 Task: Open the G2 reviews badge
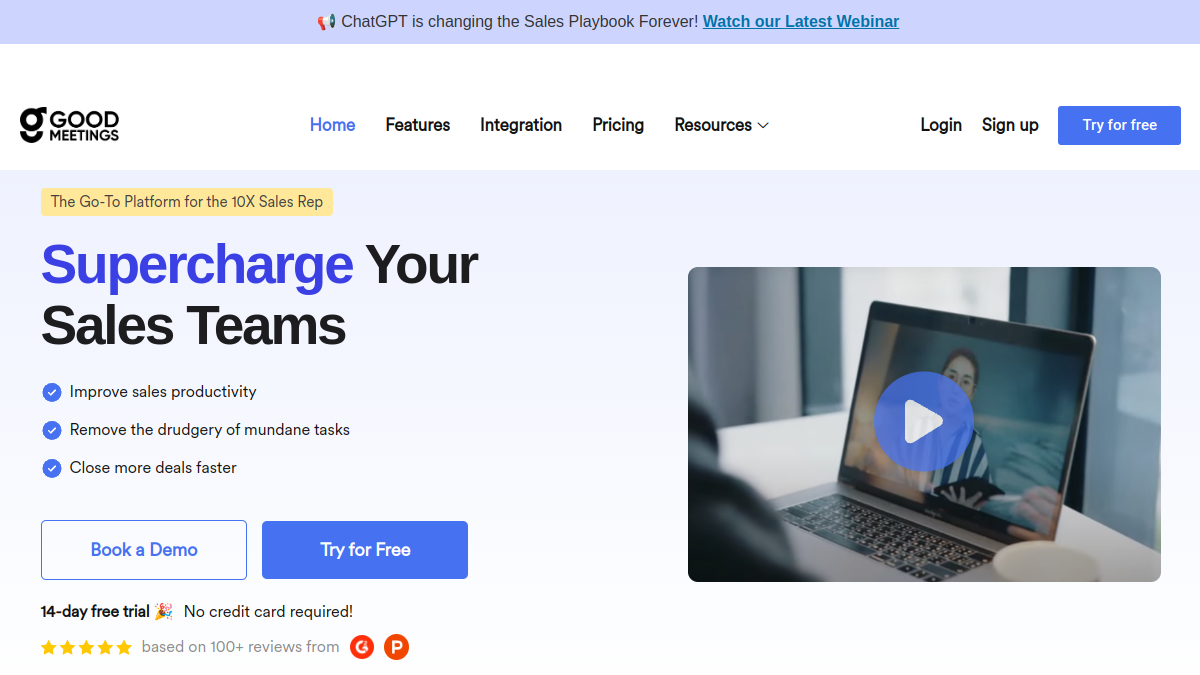(x=362, y=647)
